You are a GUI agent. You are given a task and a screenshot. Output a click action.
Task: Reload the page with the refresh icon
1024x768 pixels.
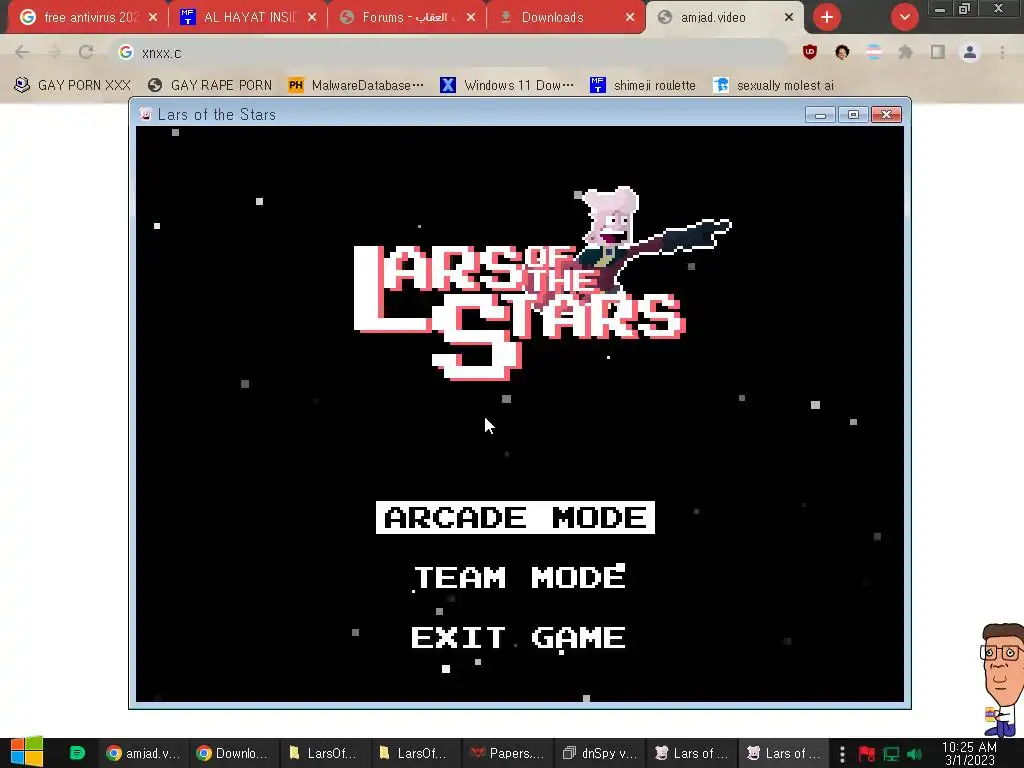pyautogui.click(x=86, y=52)
